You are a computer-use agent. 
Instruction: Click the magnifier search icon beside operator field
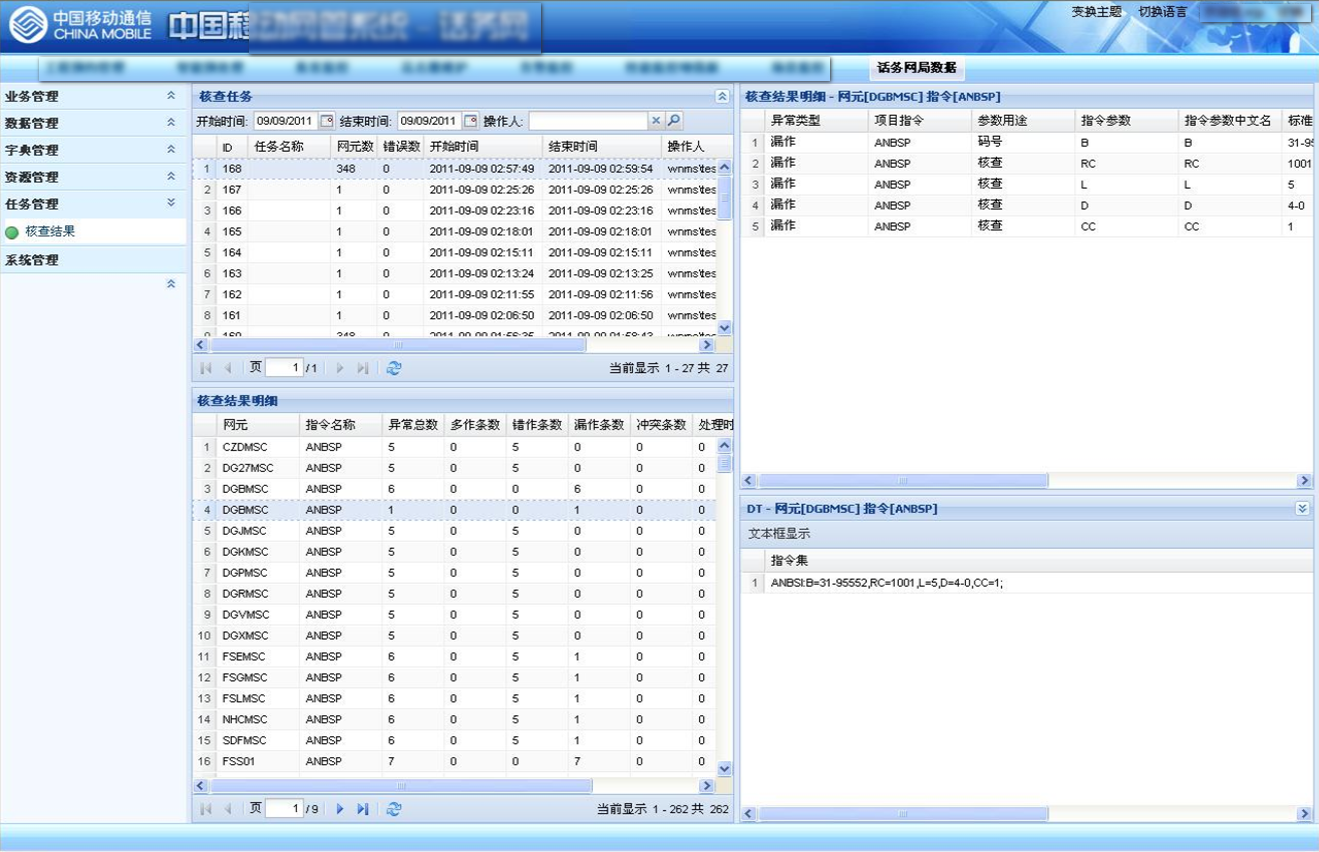[x=674, y=121]
